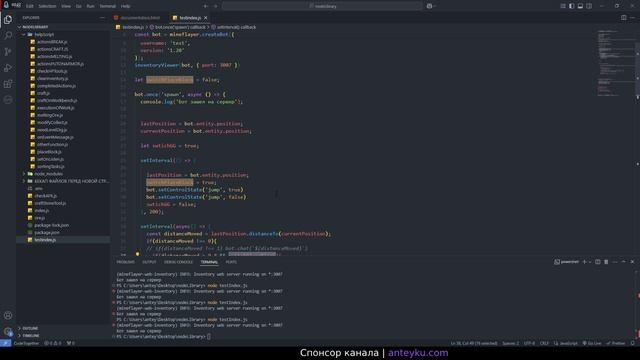Split the terminal panel

pos(598,262)
